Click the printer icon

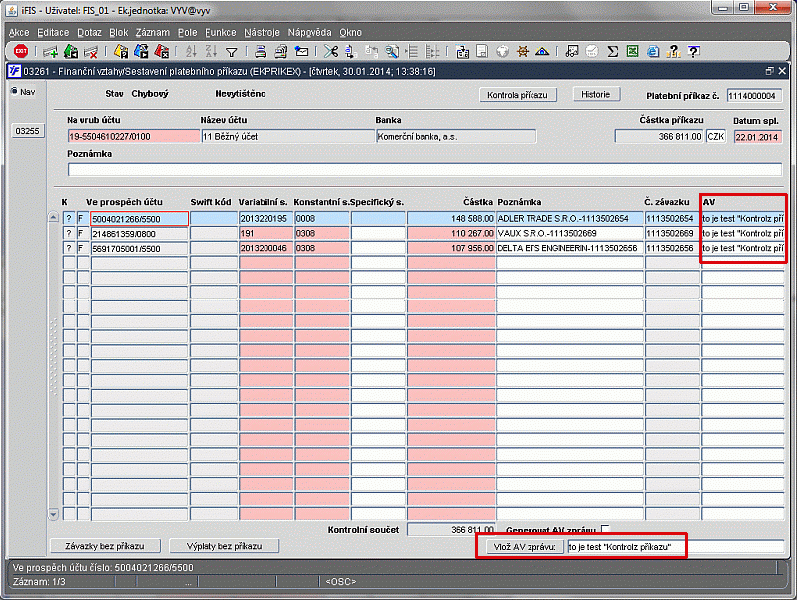coord(261,51)
